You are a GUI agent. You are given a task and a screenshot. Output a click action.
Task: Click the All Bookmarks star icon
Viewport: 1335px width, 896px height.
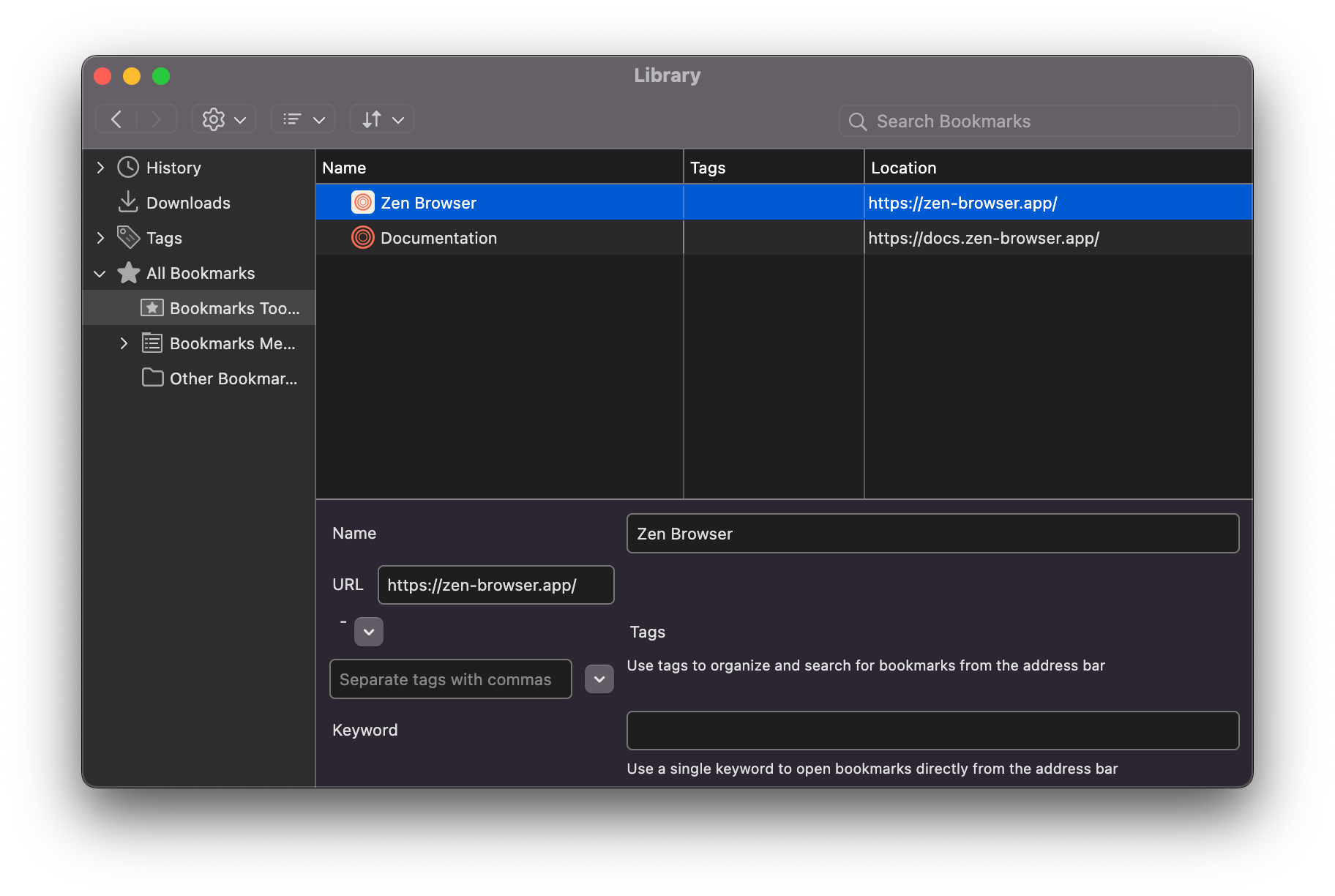pos(128,272)
